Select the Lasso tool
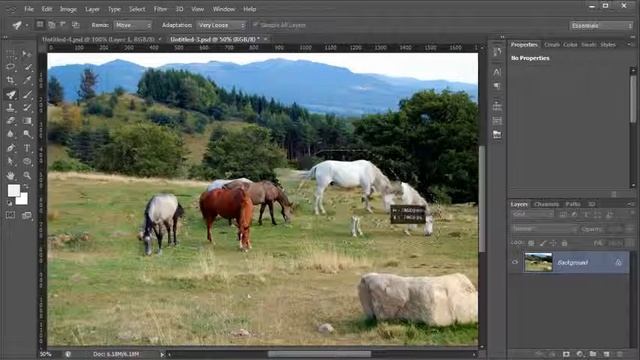640x360 pixels. coord(11,67)
